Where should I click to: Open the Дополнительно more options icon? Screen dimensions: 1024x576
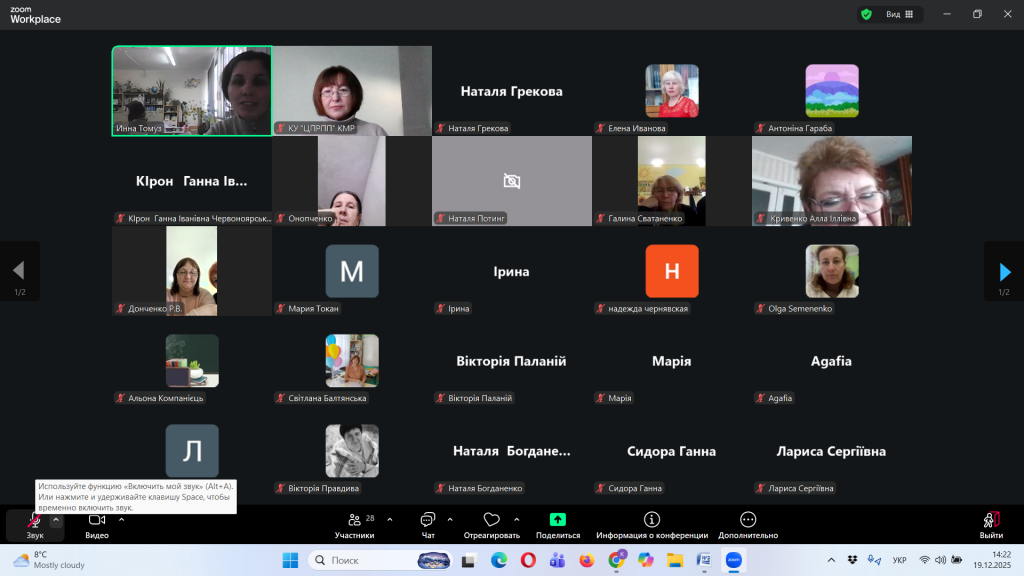point(748,521)
